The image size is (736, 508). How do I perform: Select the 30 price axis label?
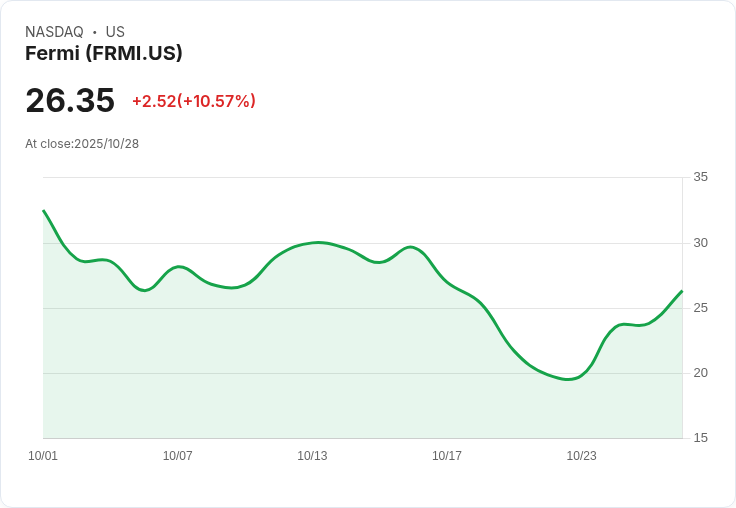[701, 243]
